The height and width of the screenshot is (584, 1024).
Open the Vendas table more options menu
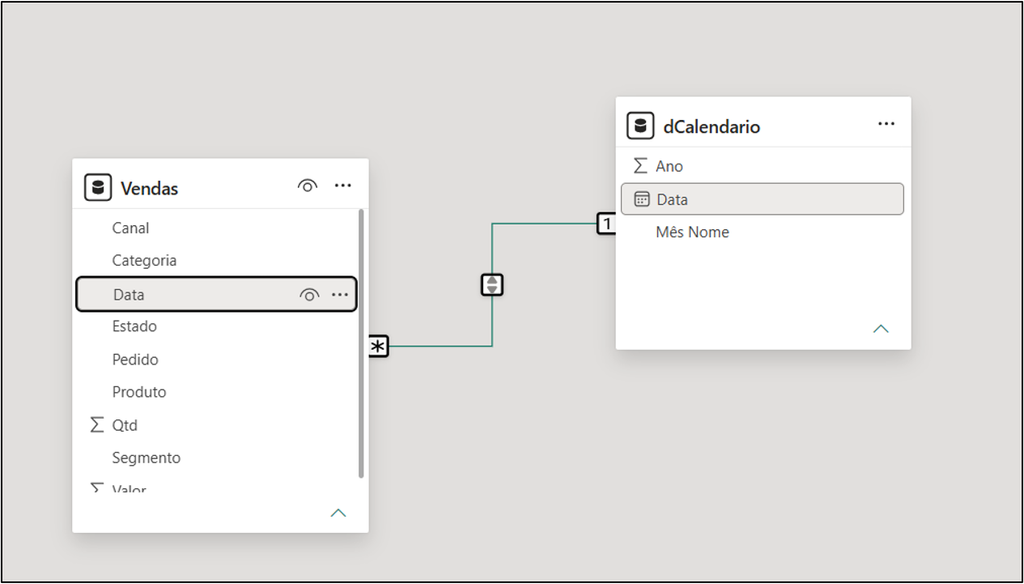tap(343, 186)
